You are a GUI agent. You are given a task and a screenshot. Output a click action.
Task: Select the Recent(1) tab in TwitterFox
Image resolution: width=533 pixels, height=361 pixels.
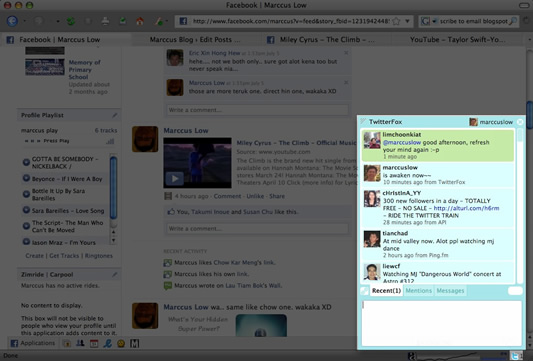386,291
